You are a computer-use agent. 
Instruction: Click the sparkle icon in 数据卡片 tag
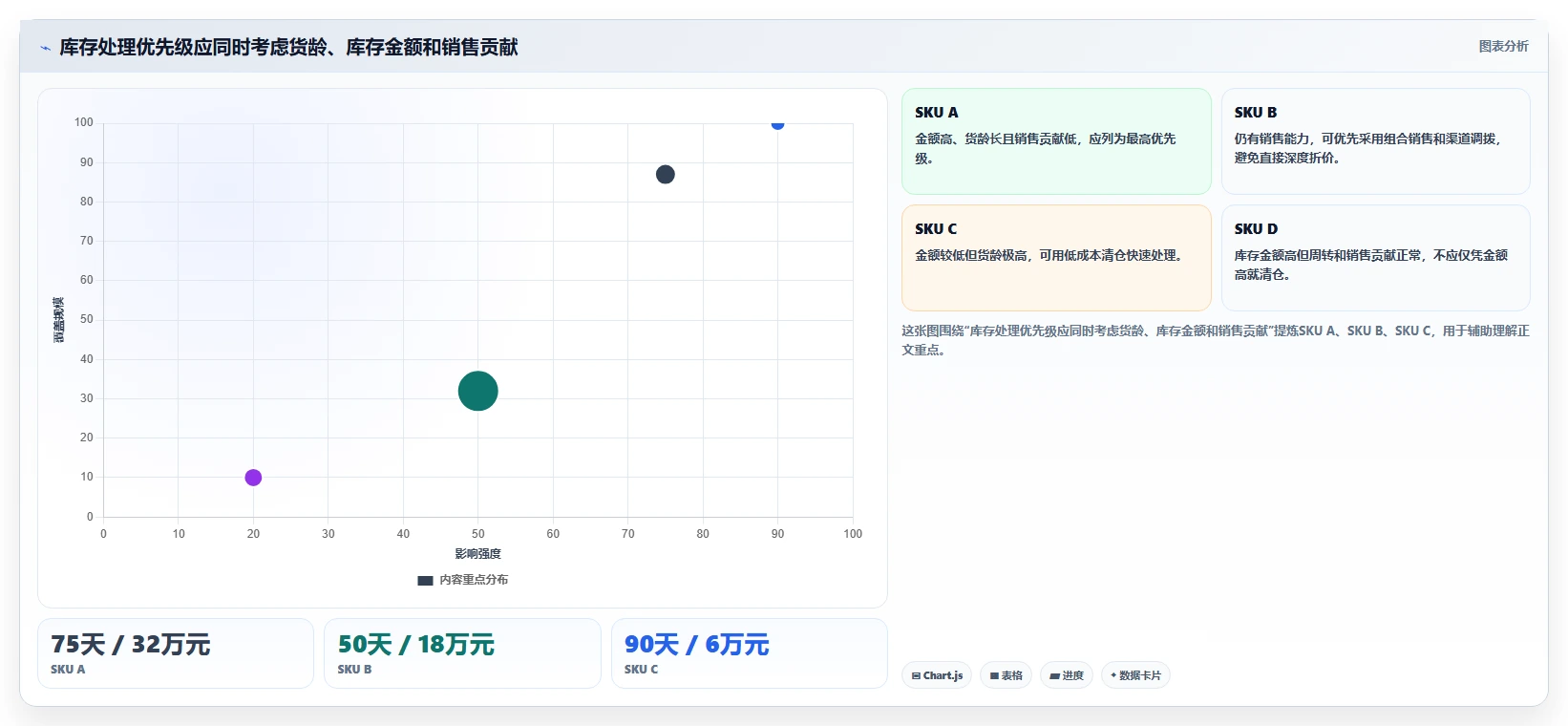[1113, 675]
